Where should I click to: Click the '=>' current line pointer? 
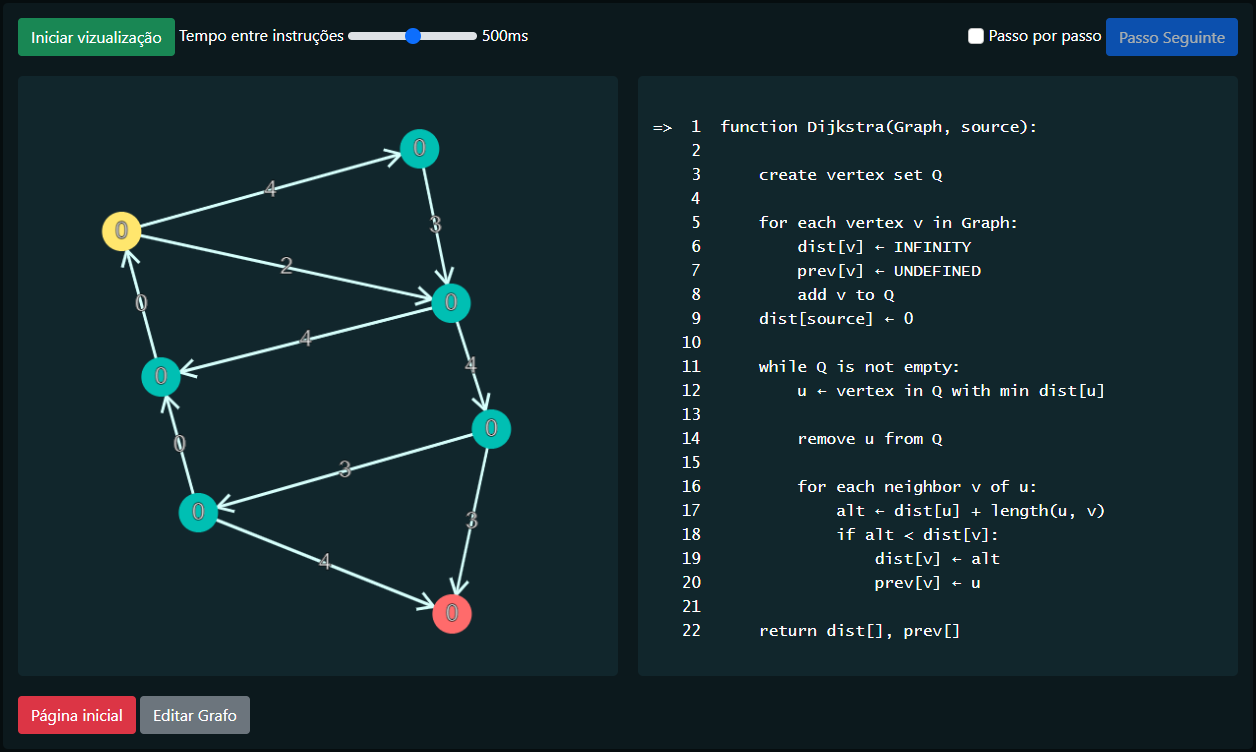click(662, 127)
